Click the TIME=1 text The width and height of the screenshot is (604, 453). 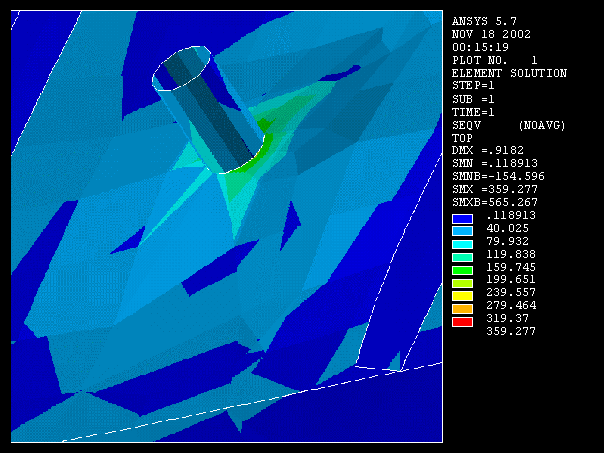coord(473,112)
